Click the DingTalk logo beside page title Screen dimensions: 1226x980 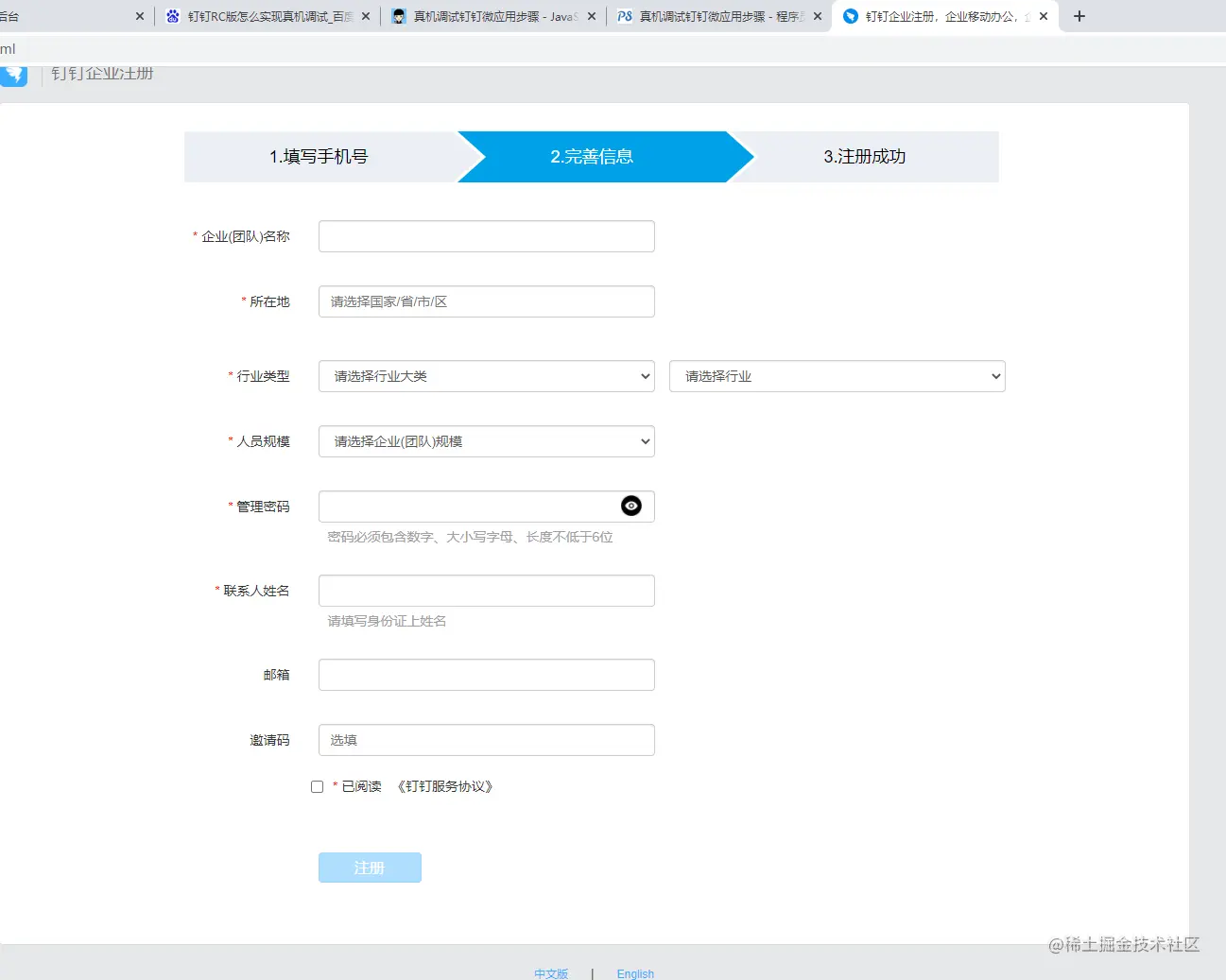14,75
